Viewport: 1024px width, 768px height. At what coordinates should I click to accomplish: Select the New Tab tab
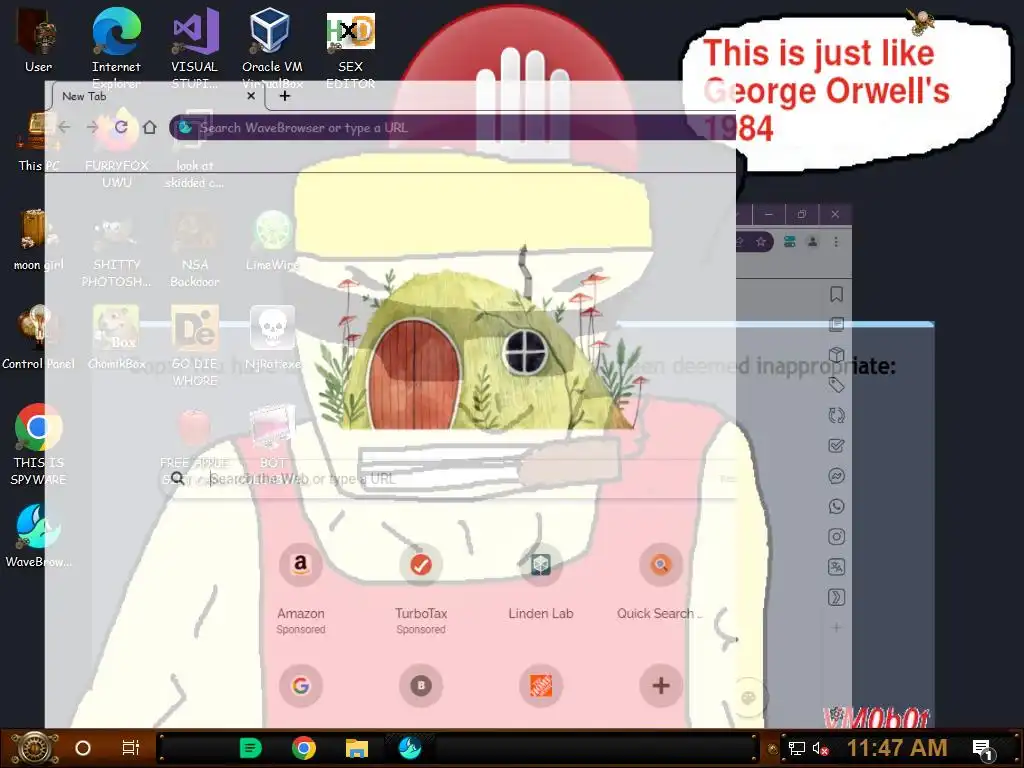tap(157, 96)
